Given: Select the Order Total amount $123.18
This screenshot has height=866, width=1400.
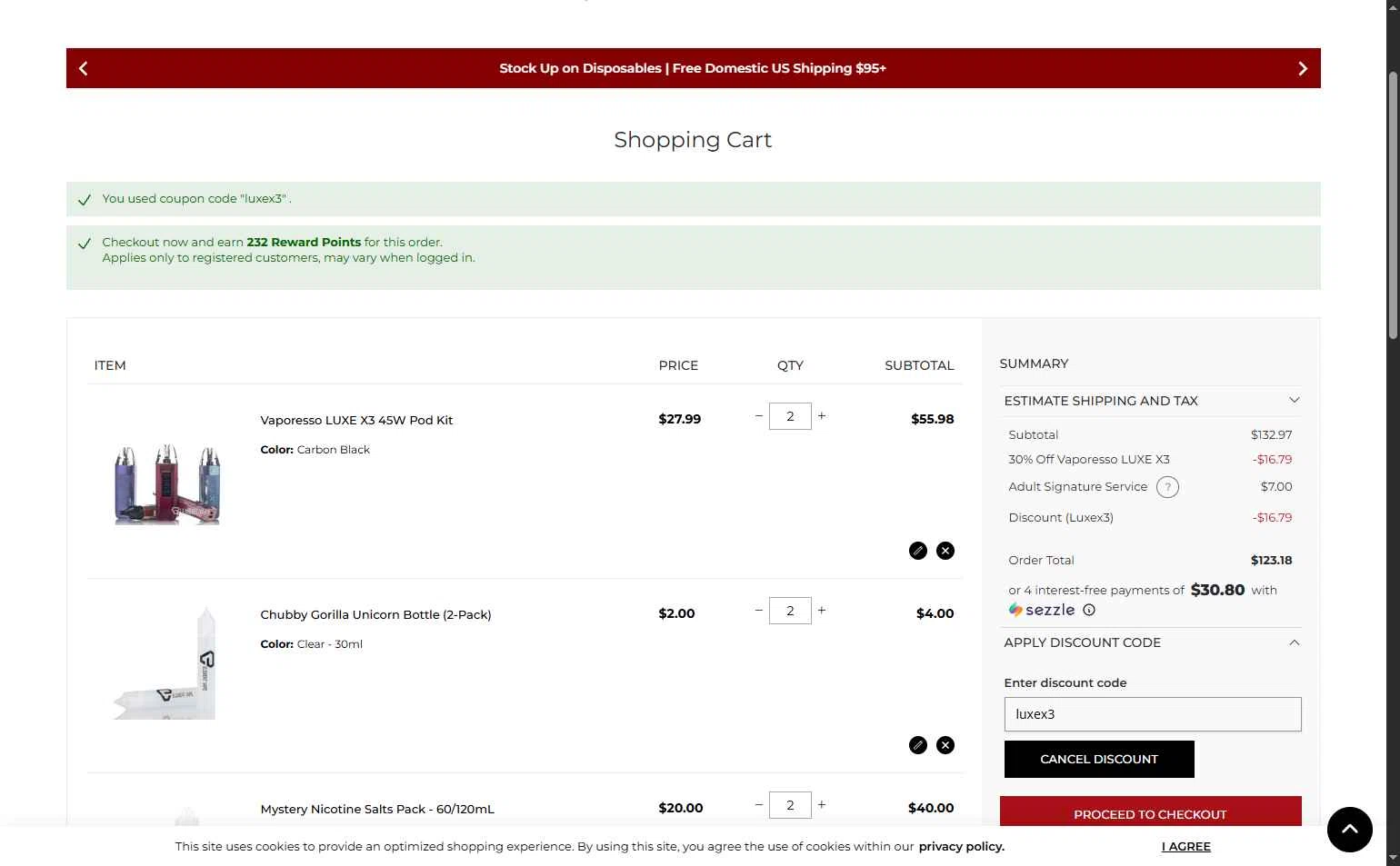Looking at the screenshot, I should click(1271, 561).
